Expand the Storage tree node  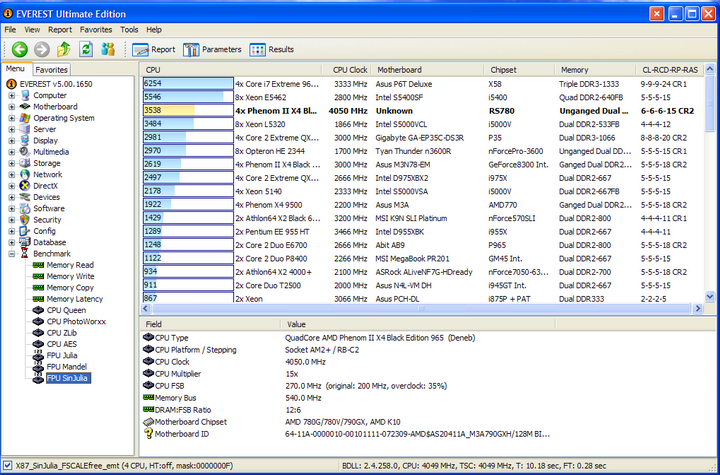[x=11, y=163]
